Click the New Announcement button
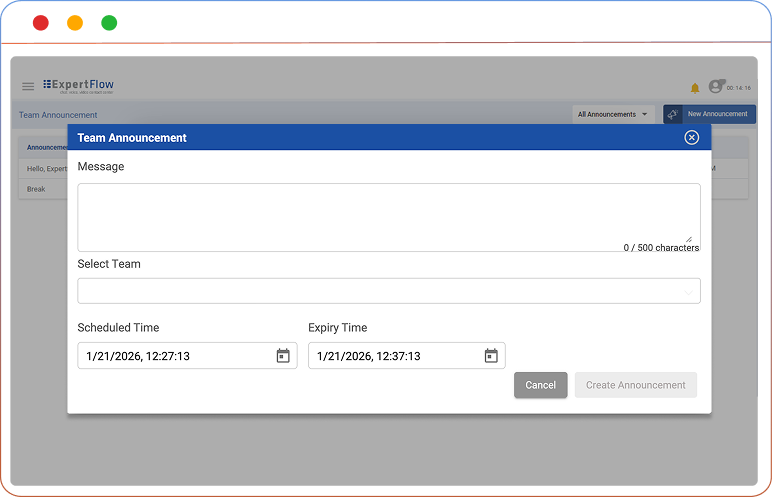Viewport: 772px width, 498px height. [717, 114]
